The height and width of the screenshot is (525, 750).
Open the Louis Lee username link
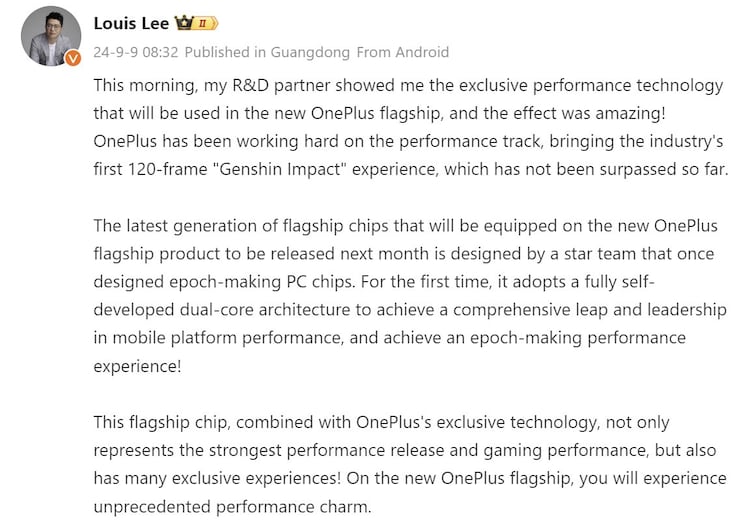click(131, 23)
